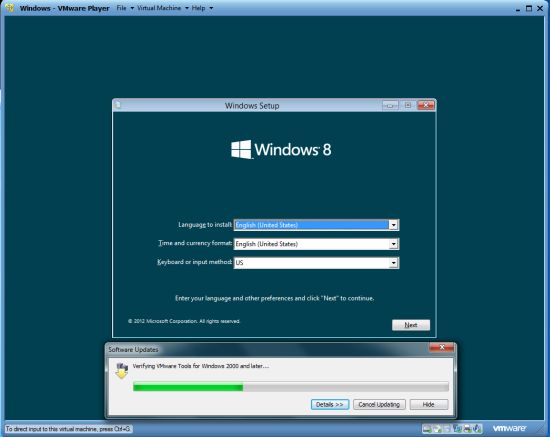Close the Software Updates dialog
This screenshot has height=437, width=550.
(x=442, y=347)
